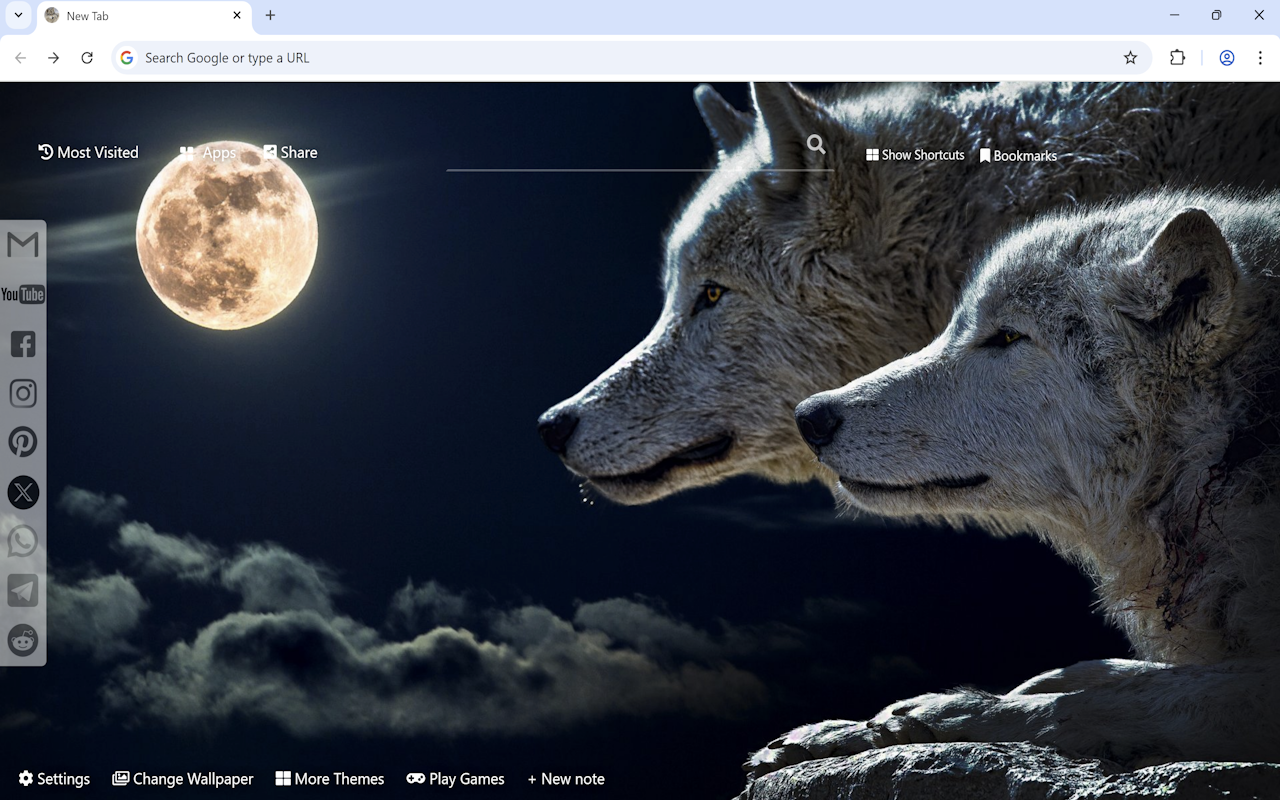1280x800 pixels.
Task: Open Pinterest from the sidebar
Action: click(22, 441)
